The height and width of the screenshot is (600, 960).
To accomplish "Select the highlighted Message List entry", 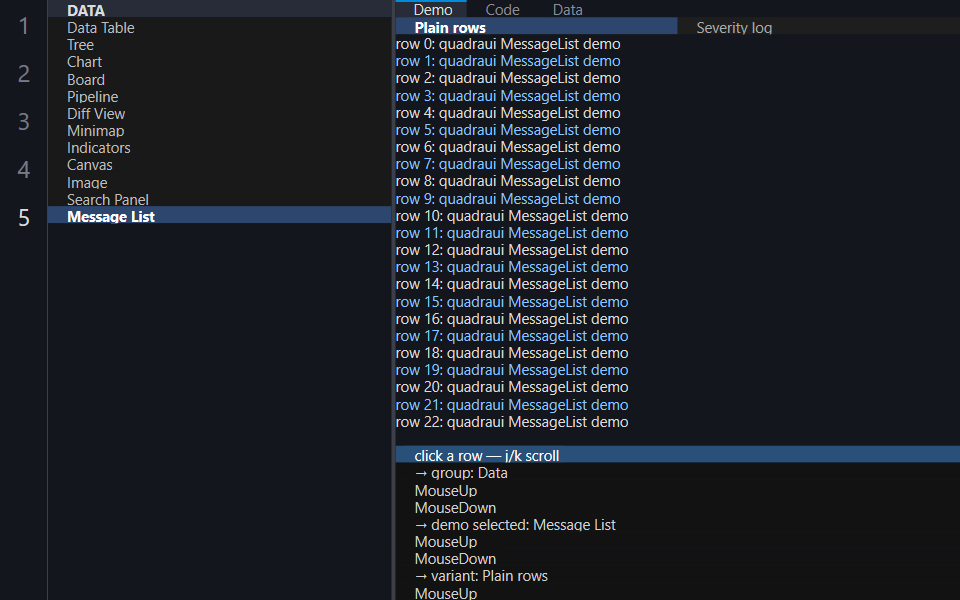I will (219, 217).
